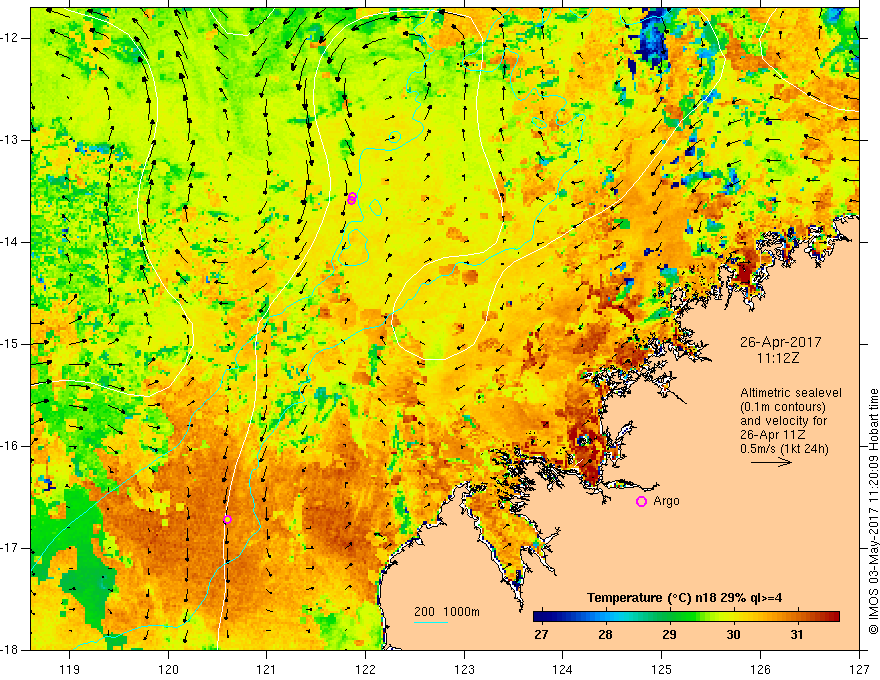The image size is (880, 680).
Task: Click the double Argo float marker near 121.9E, 13.6S
Action: (352, 198)
